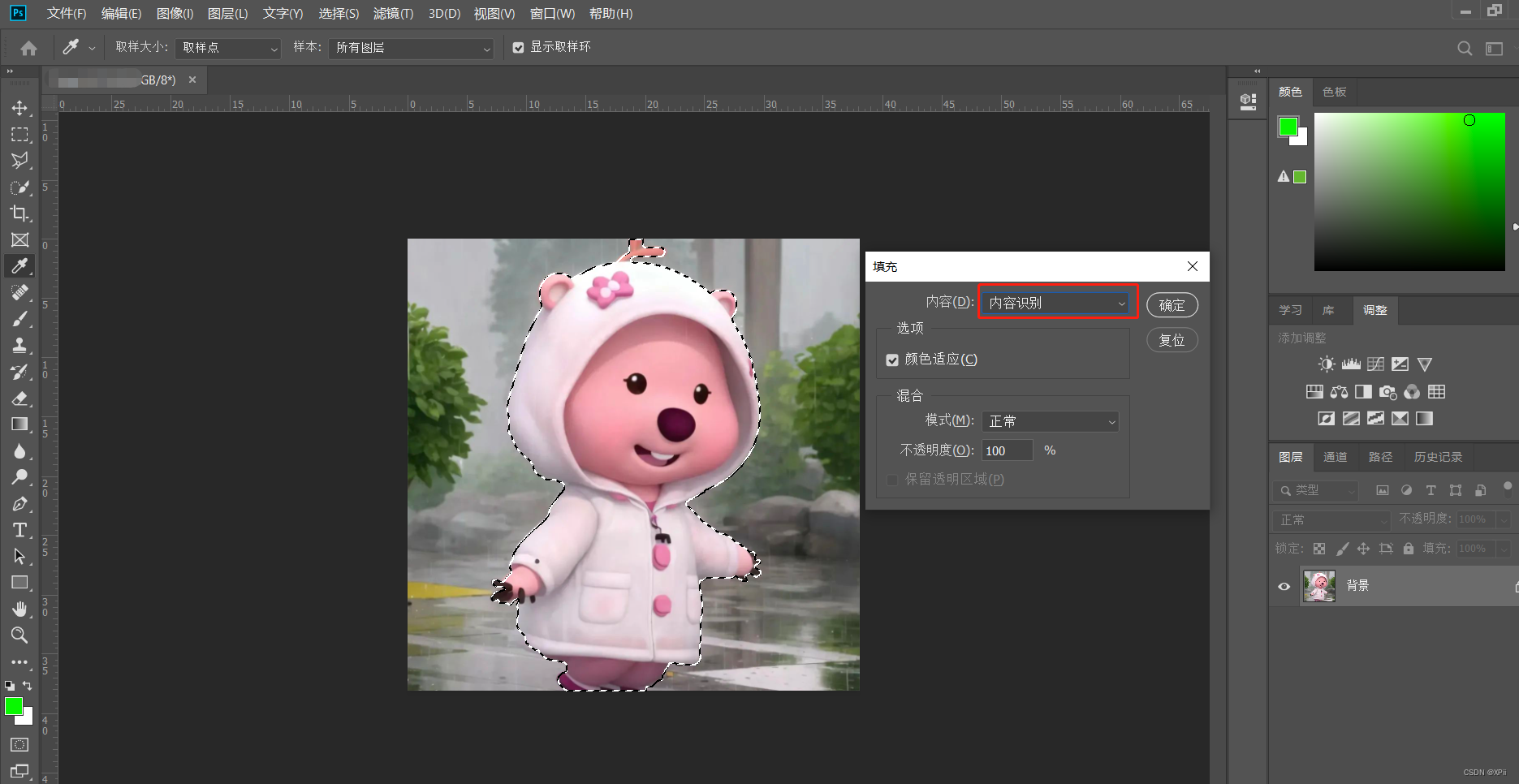Open the layer filter type dropdown

coord(1315,490)
